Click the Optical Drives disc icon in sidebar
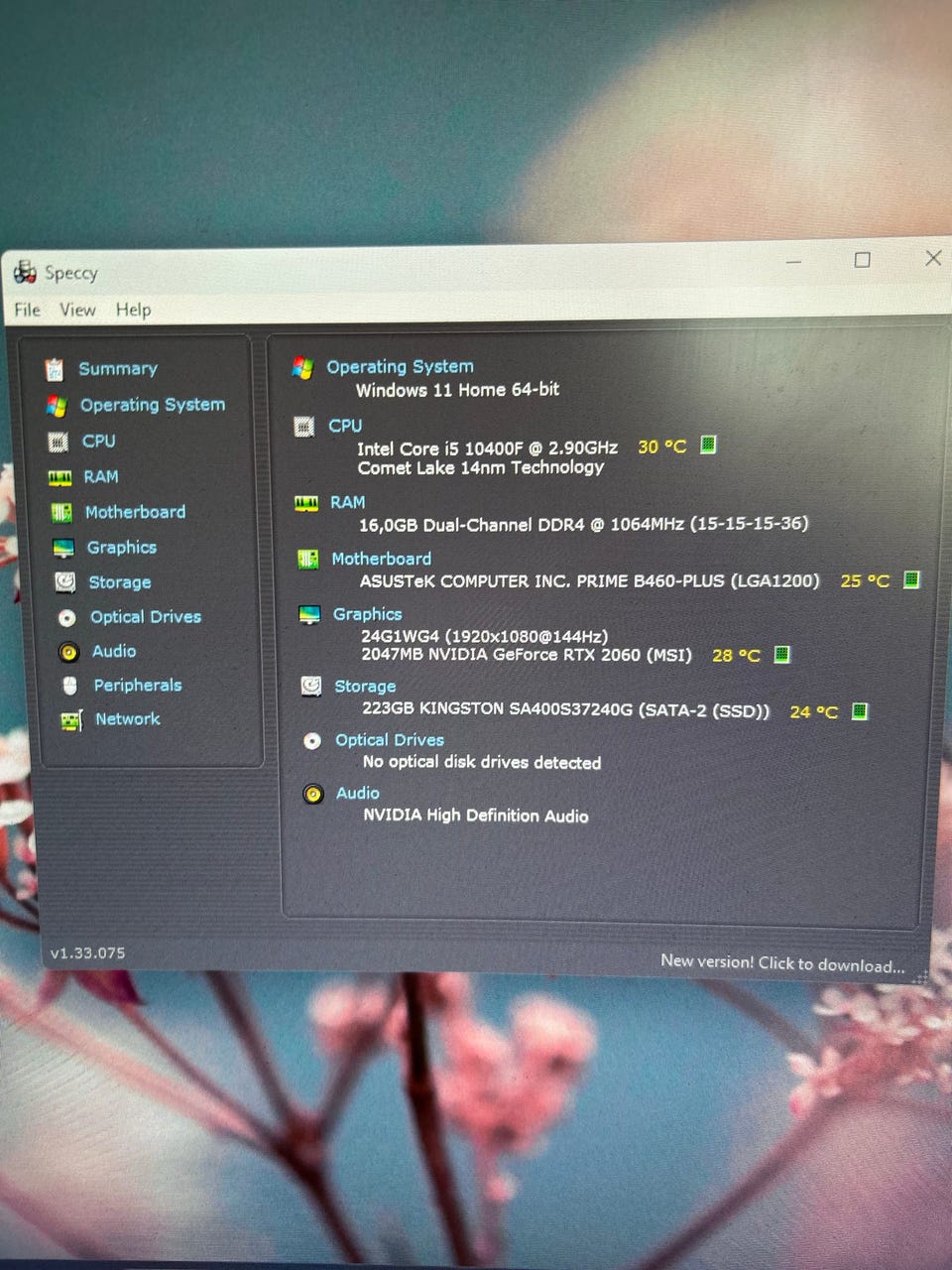Viewport: 952px width, 1270px height. (x=66, y=618)
